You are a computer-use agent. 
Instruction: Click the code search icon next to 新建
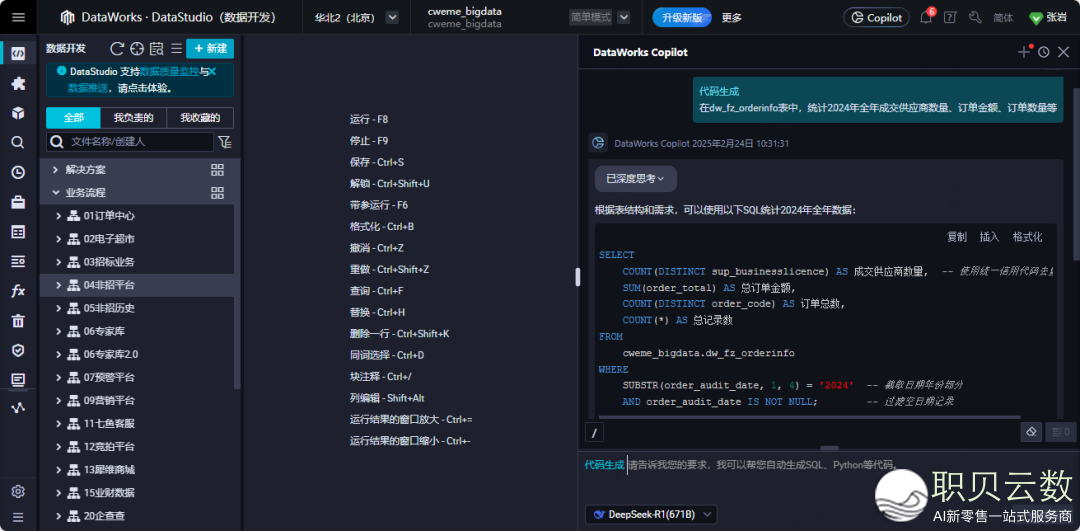pyautogui.click(x=157, y=48)
